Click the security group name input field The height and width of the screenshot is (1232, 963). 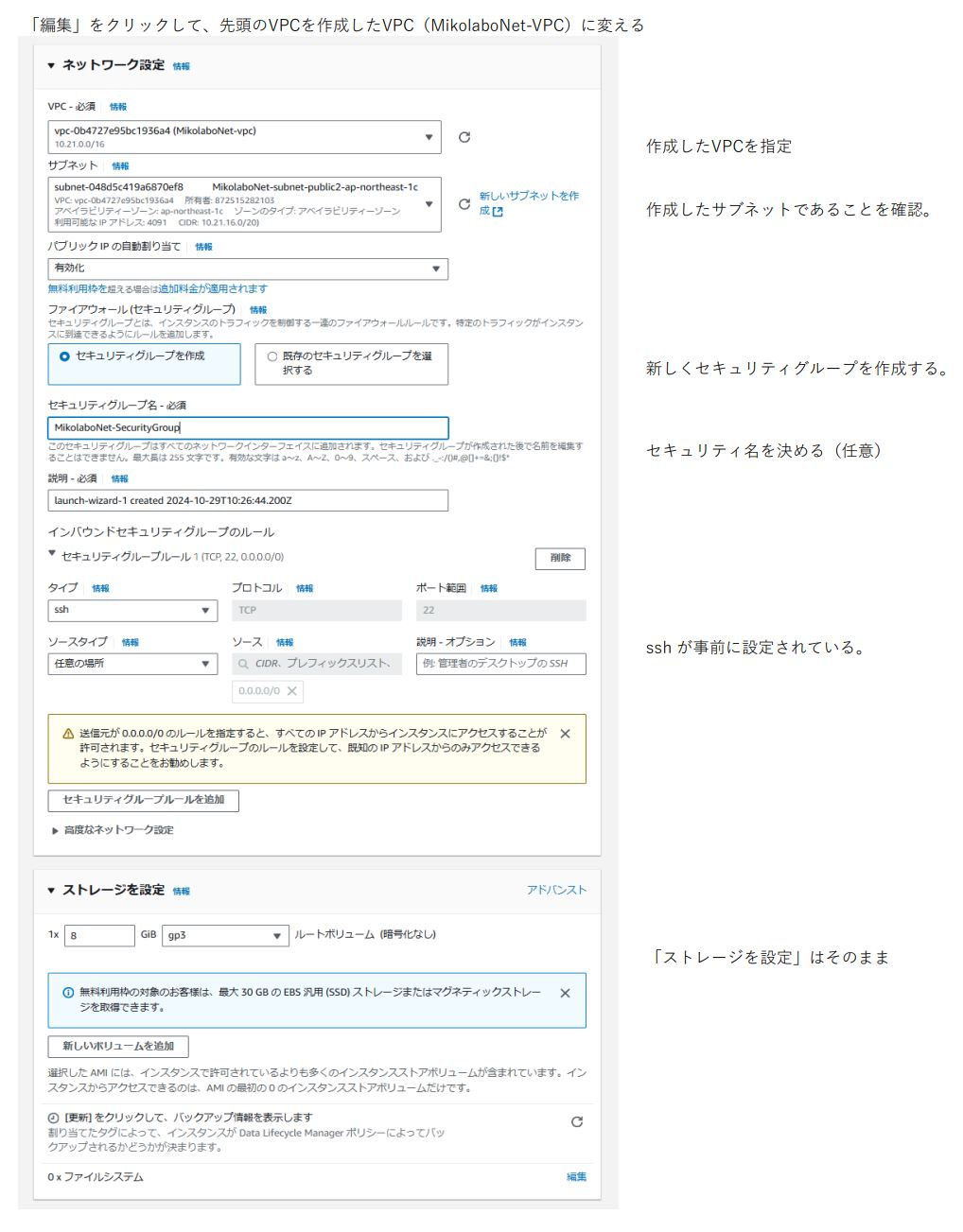click(x=248, y=428)
